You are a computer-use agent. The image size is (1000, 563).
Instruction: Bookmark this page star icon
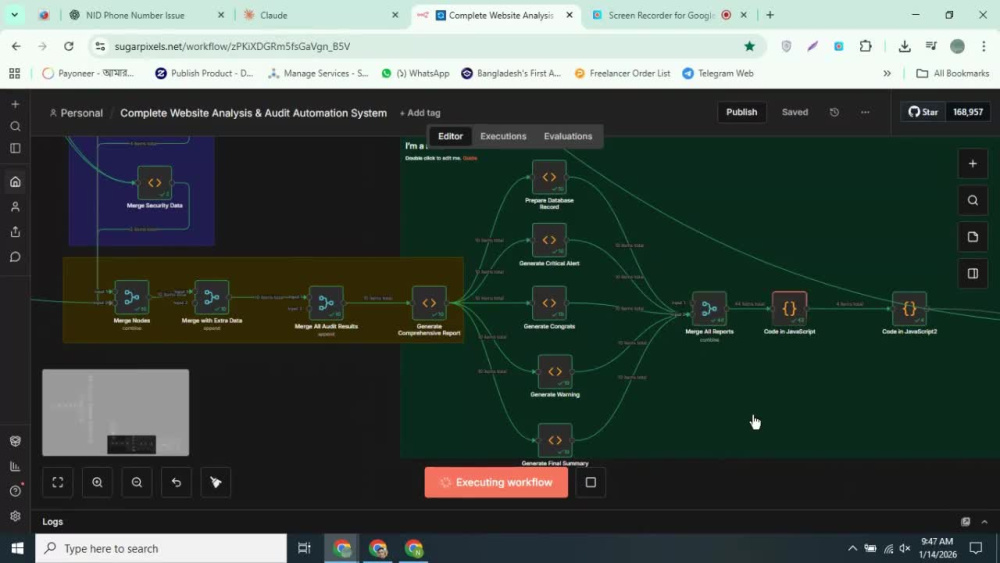click(749, 46)
